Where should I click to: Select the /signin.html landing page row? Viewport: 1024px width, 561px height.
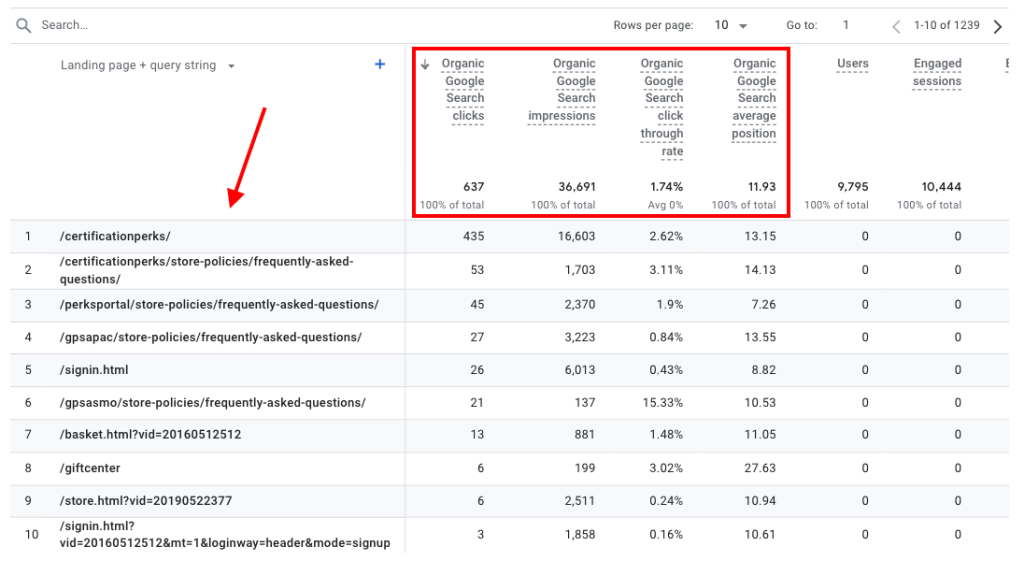[94, 370]
